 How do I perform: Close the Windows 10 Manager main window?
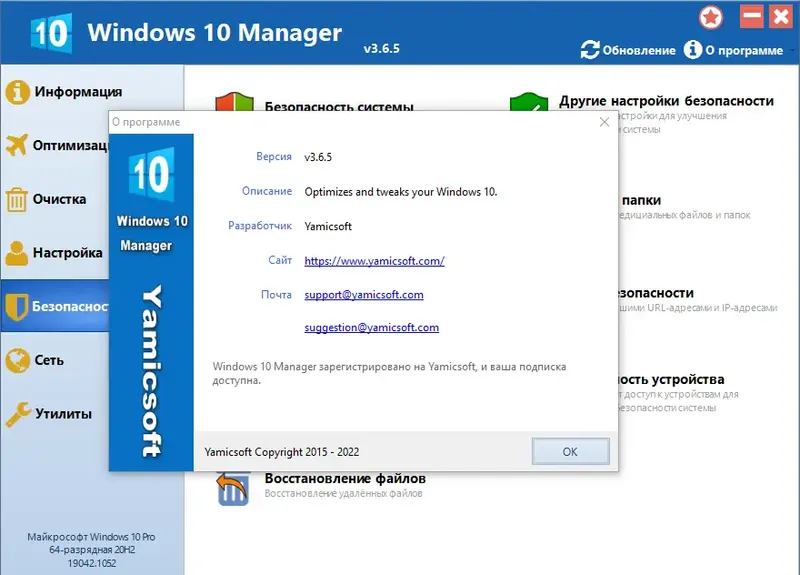coord(781,16)
